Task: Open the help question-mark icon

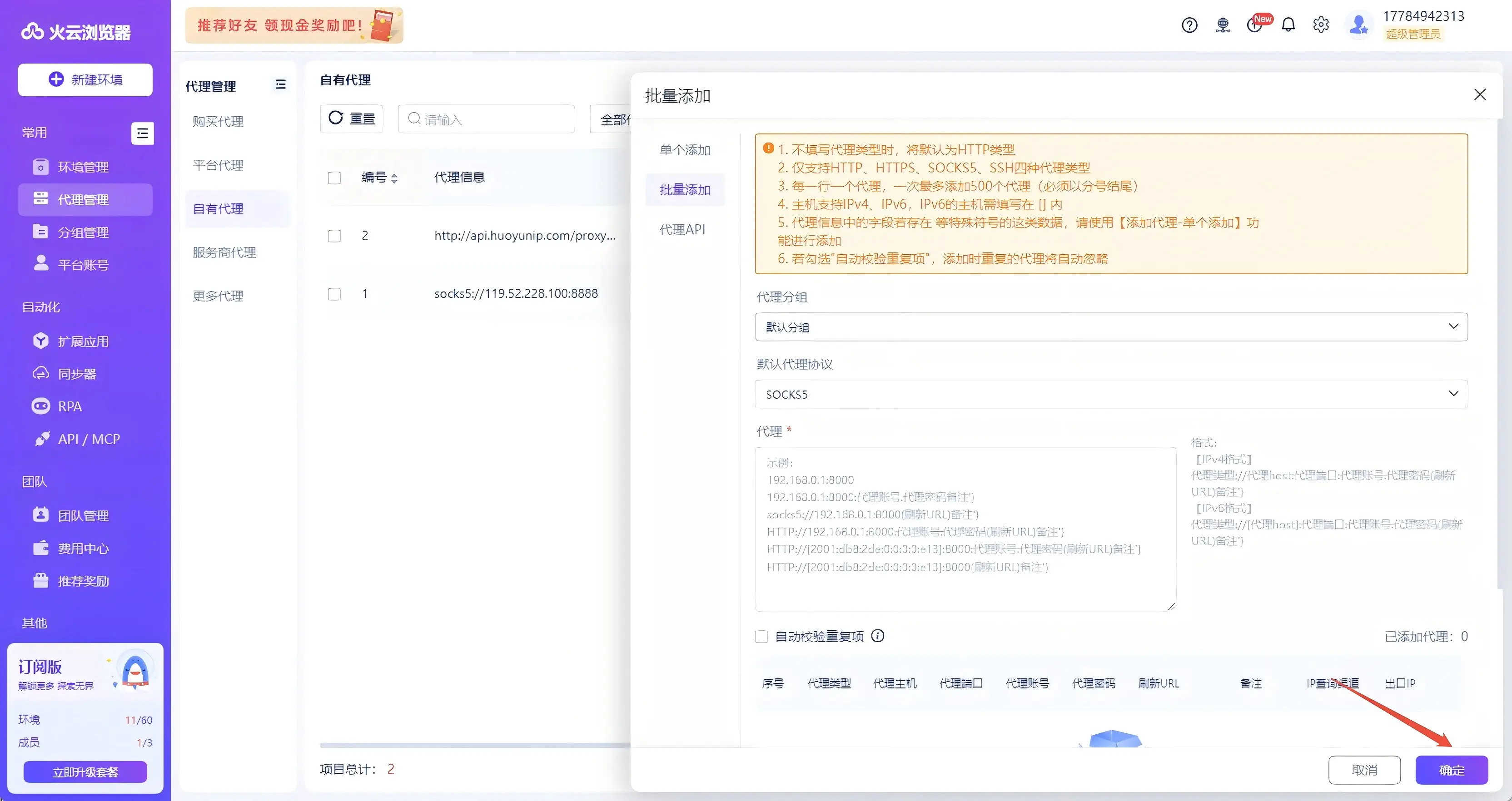Action: coord(1189,25)
